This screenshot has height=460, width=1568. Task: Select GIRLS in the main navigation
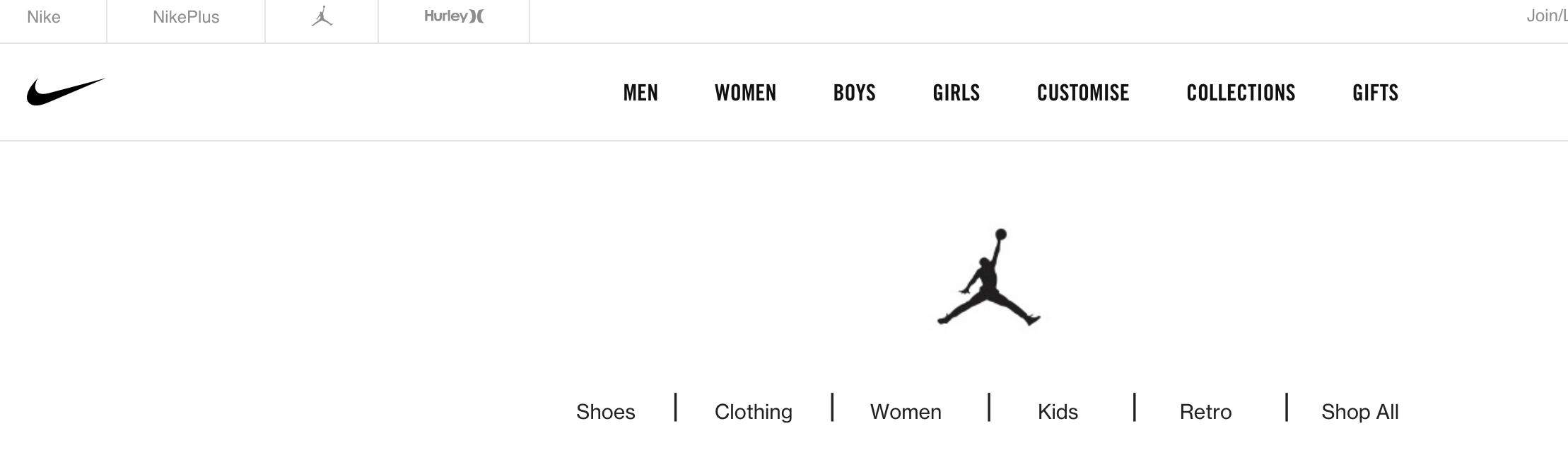click(x=956, y=93)
